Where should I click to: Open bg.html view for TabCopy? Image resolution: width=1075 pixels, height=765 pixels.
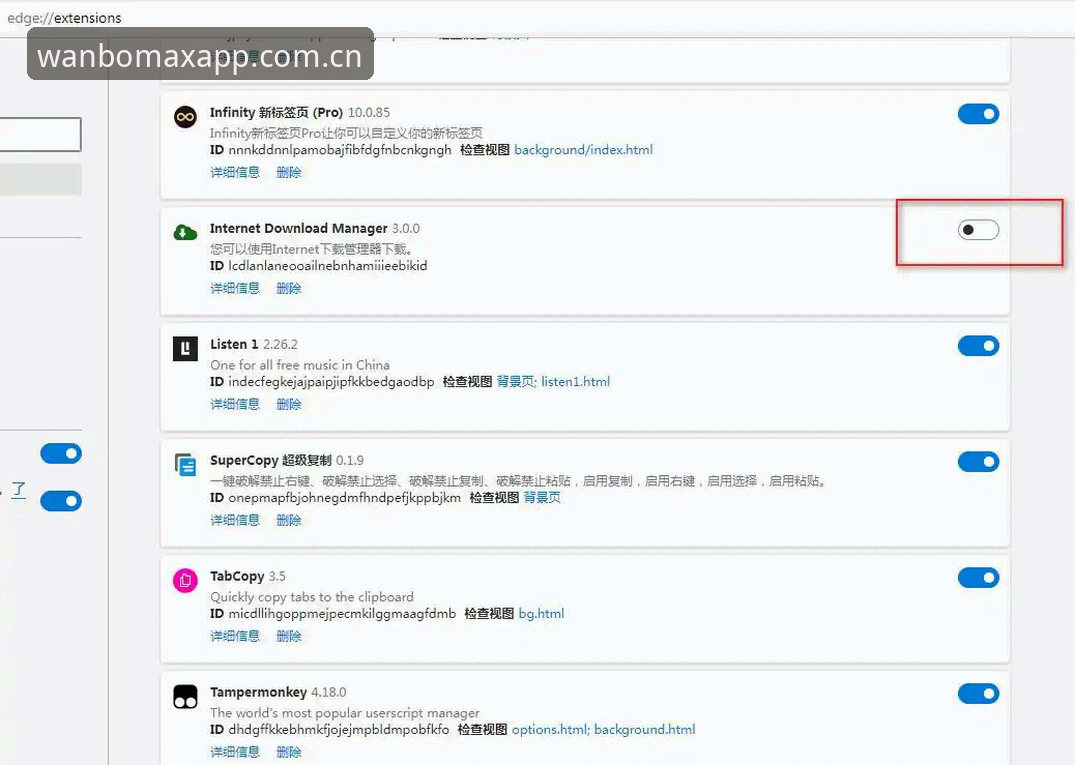point(542,614)
